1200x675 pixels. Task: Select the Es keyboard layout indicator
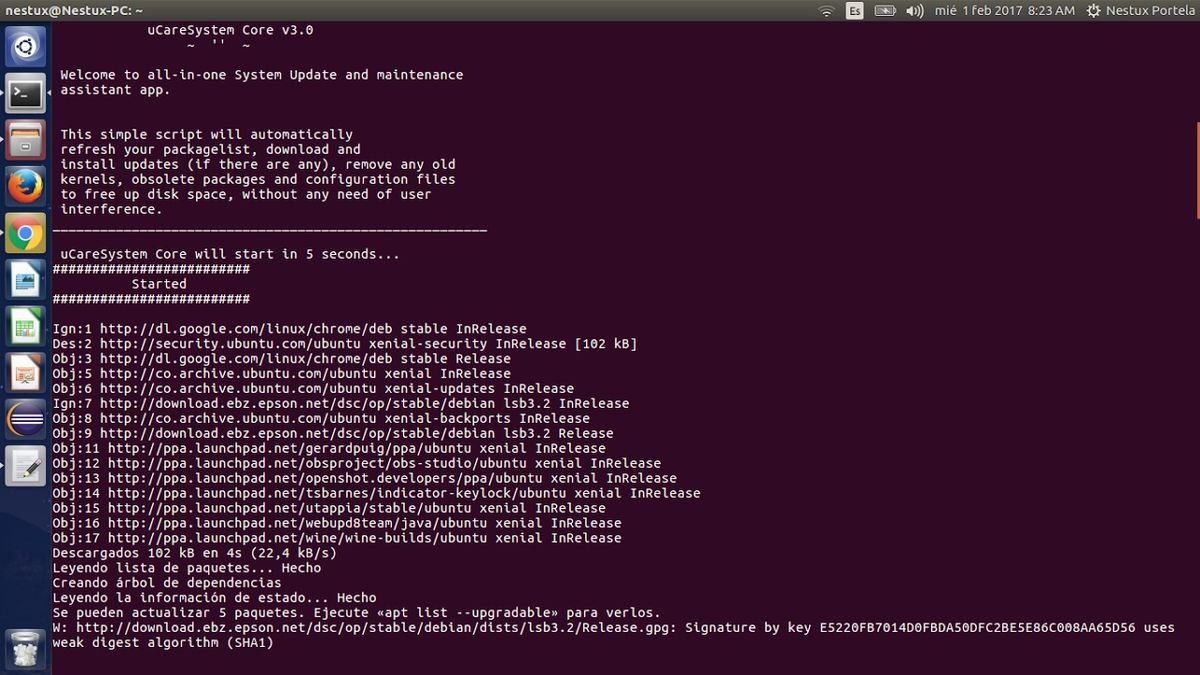pos(853,12)
